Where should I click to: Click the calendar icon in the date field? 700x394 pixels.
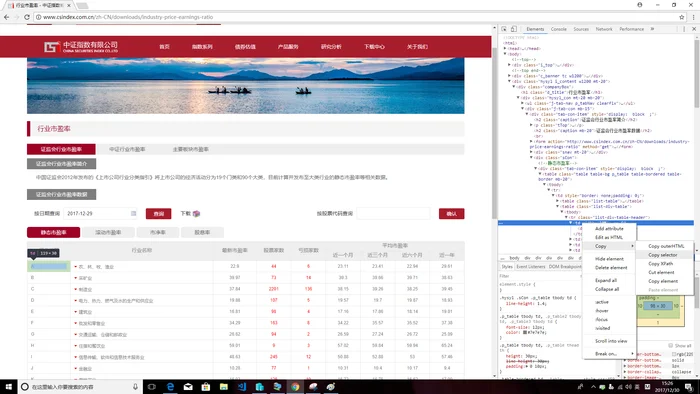click(x=133, y=214)
